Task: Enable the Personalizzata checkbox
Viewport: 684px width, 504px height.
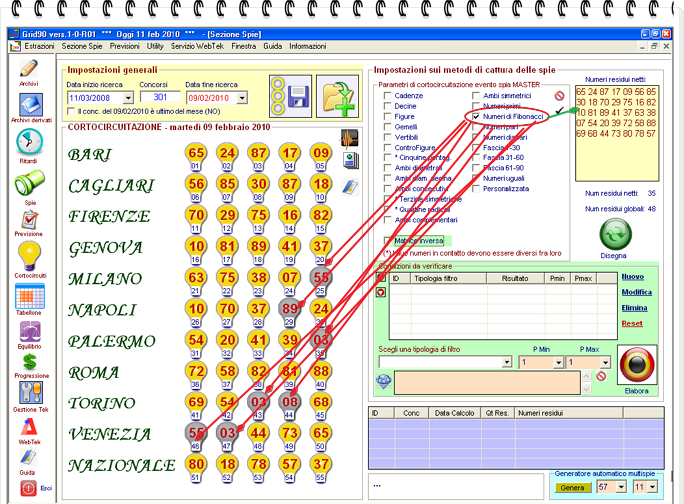Action: (476, 189)
